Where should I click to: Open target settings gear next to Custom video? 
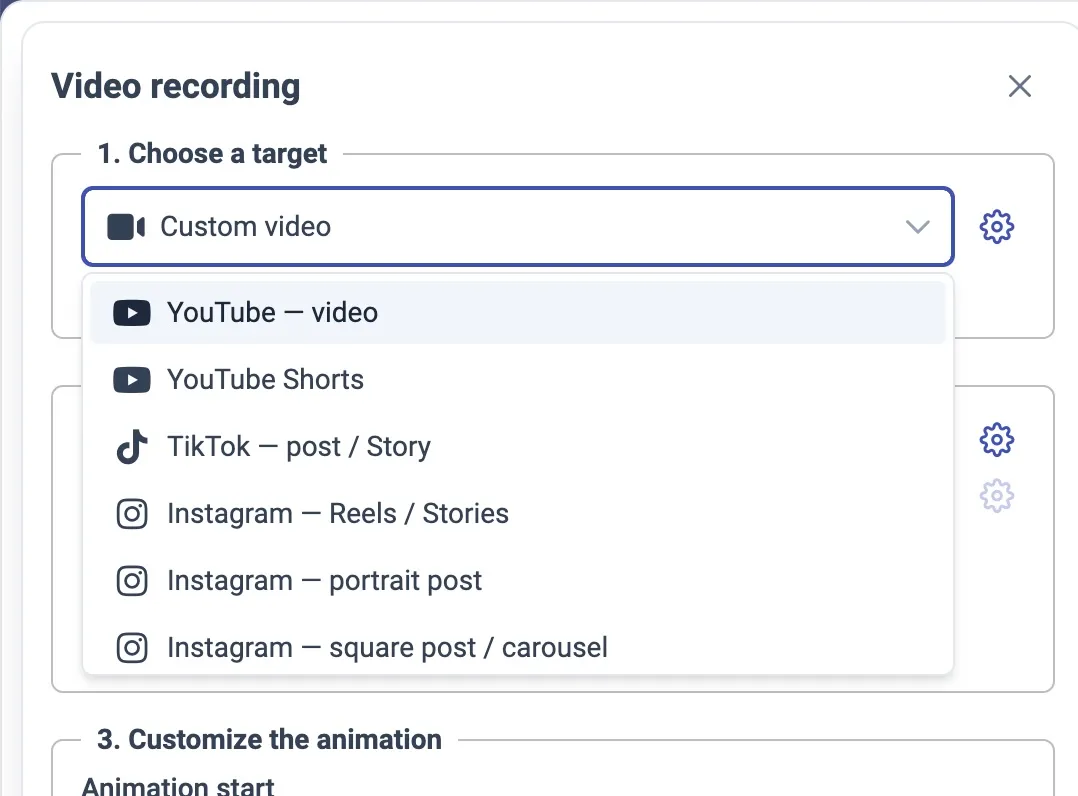coord(996,227)
